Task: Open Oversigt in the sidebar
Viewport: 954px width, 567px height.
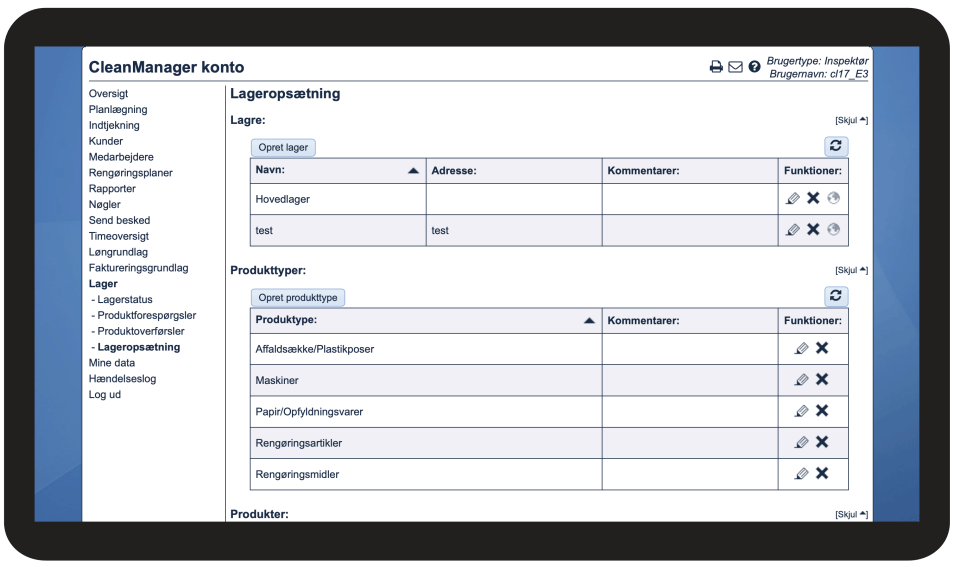Action: [108, 94]
